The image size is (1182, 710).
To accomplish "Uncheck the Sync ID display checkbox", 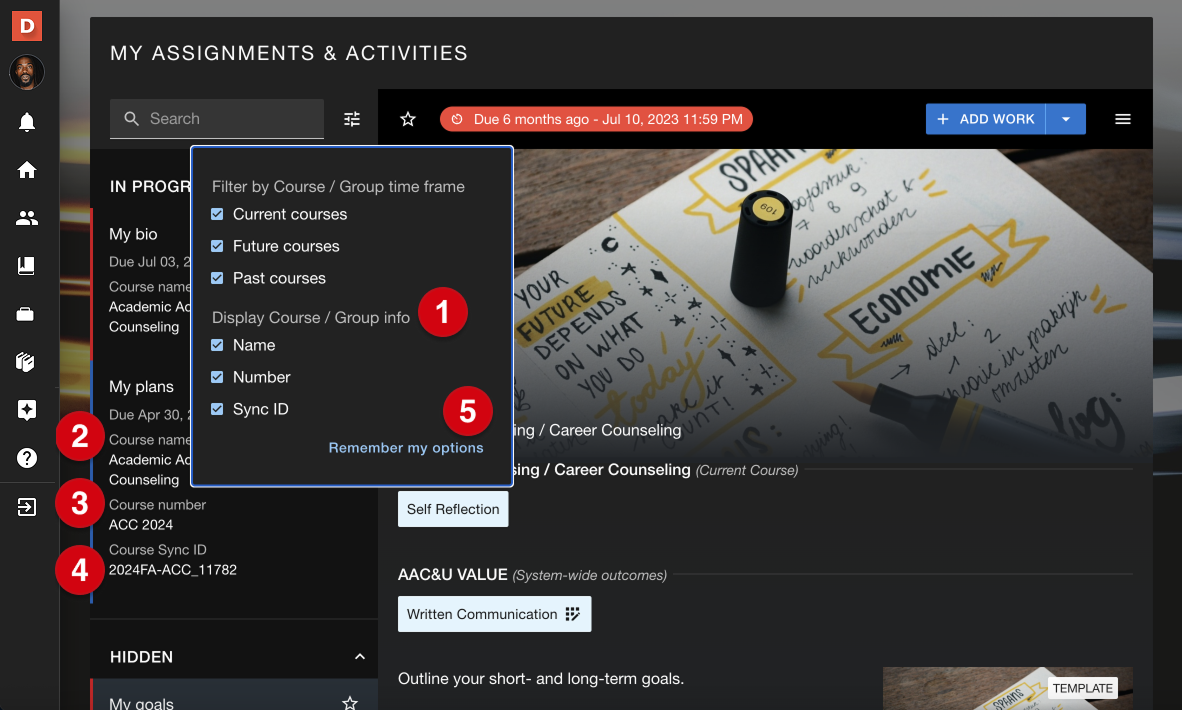I will (x=217, y=409).
